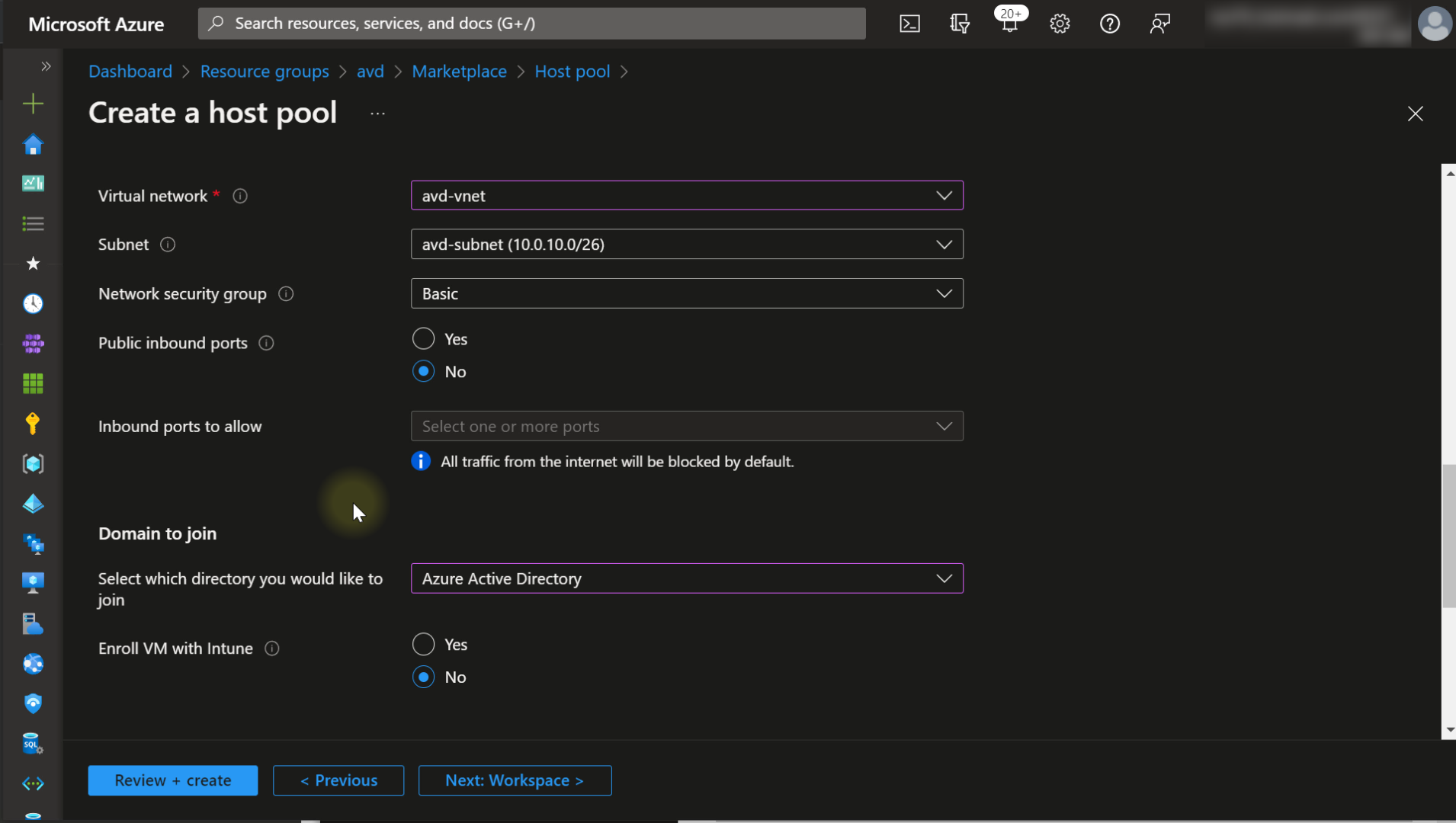Open the Help question mark icon

tap(1110, 24)
